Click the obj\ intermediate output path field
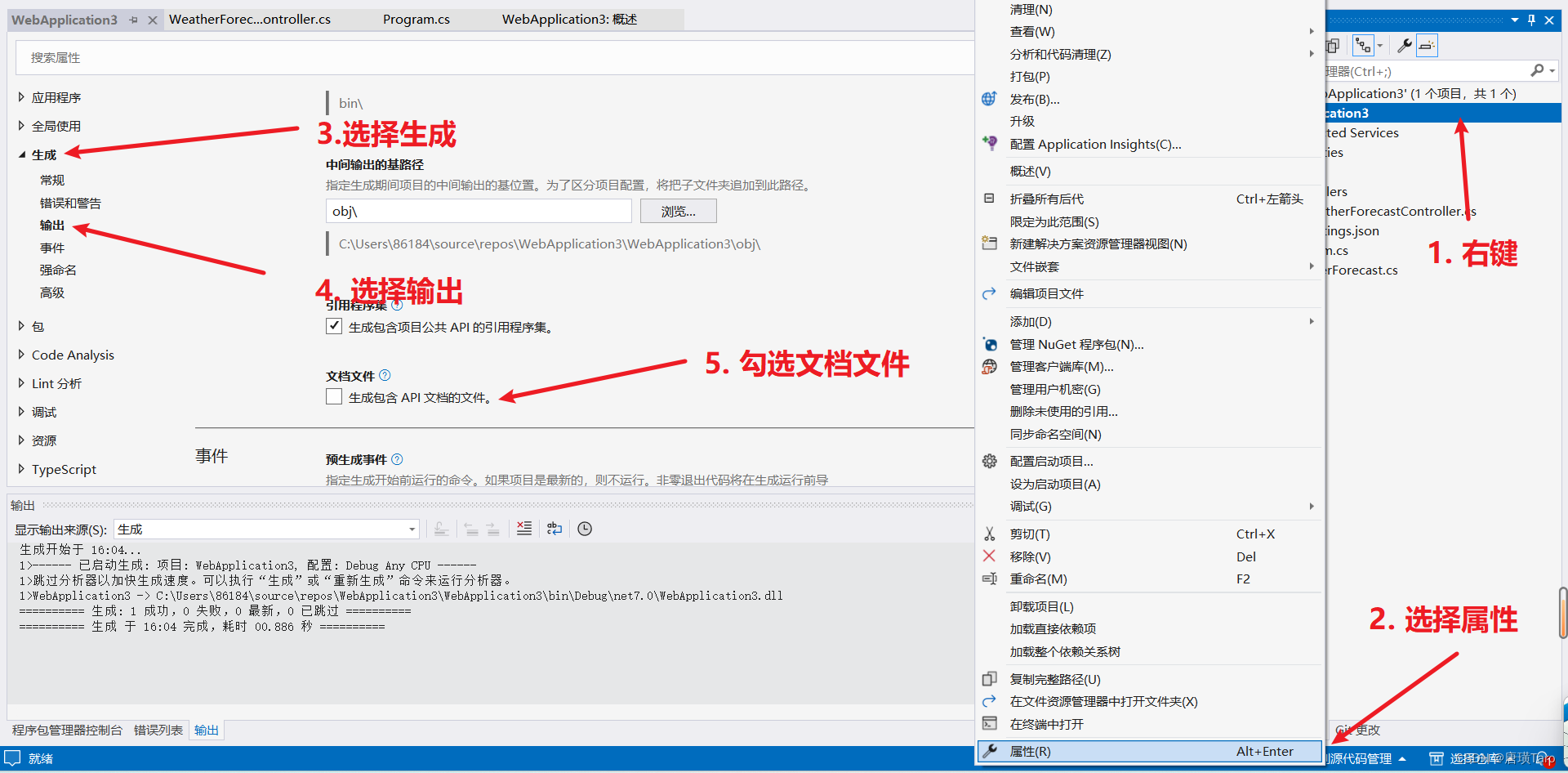Image resolution: width=1568 pixels, height=773 pixels. [x=479, y=211]
